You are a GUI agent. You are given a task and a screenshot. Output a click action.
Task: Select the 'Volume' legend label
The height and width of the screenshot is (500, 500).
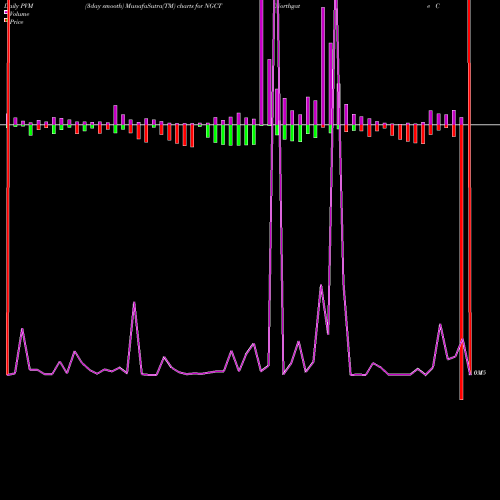click(19, 14)
